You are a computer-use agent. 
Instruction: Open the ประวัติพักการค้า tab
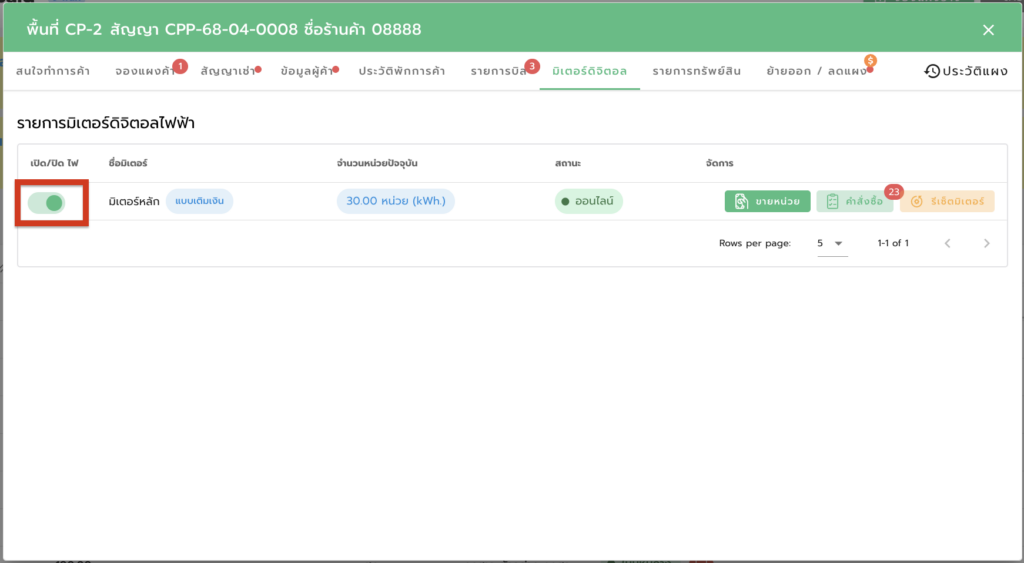[402, 72]
